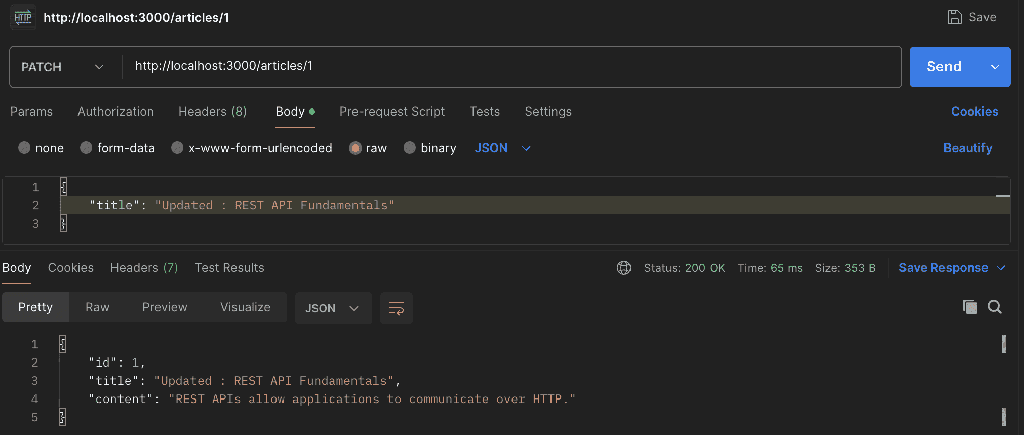The image size is (1024, 435).
Task: Open the request Headers (8) tab
Action: [213, 112]
